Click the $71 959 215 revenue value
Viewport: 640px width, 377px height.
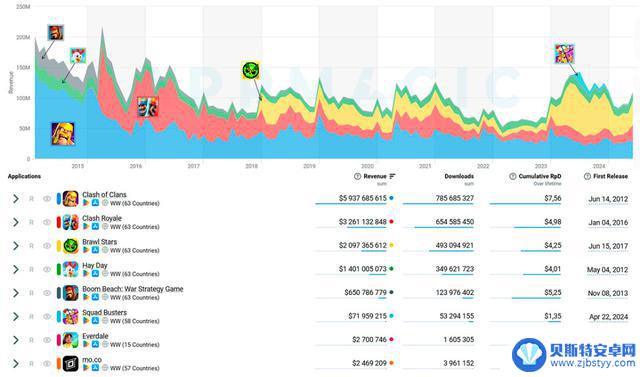(x=367, y=316)
